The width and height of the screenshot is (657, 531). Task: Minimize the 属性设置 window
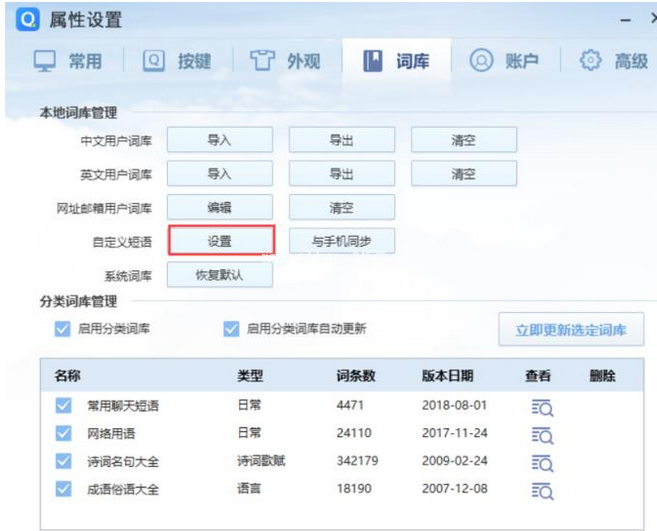[x=625, y=20]
